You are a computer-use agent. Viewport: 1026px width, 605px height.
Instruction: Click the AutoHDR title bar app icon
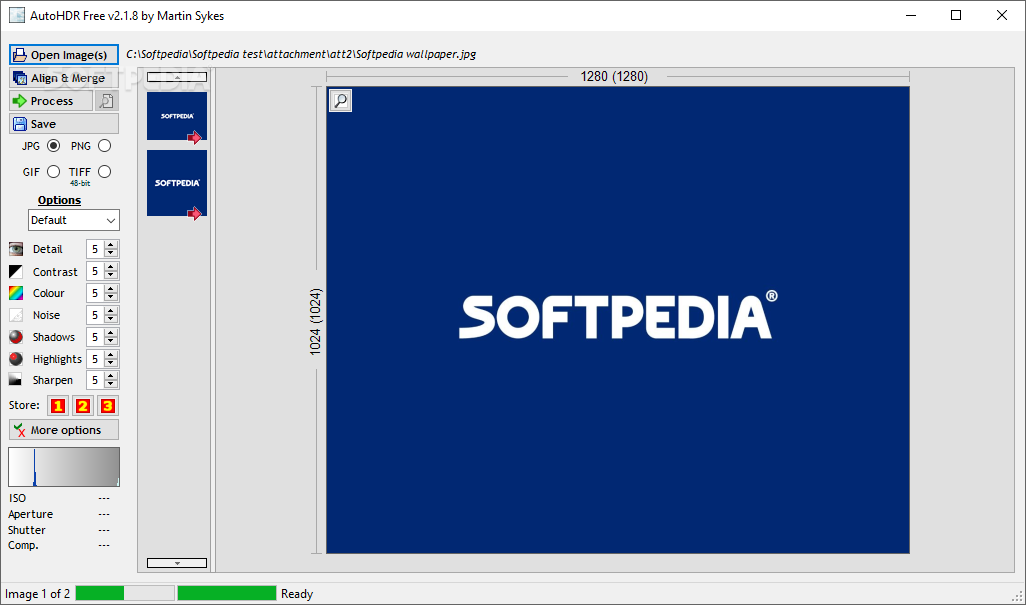[16, 15]
